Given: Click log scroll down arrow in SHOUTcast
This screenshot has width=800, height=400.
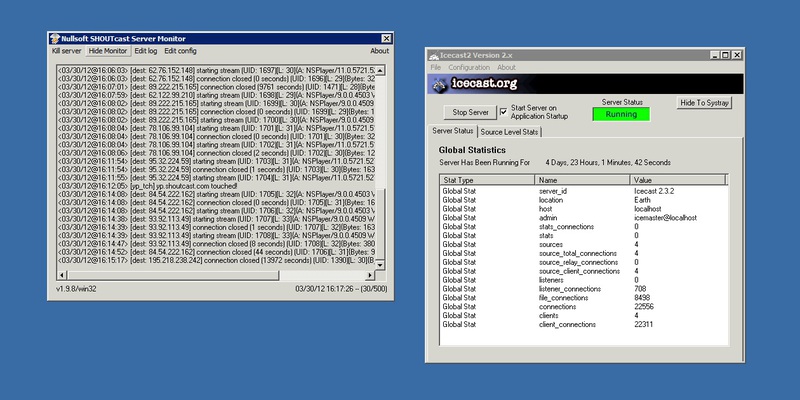Looking at the screenshot, I should tap(380, 265).
